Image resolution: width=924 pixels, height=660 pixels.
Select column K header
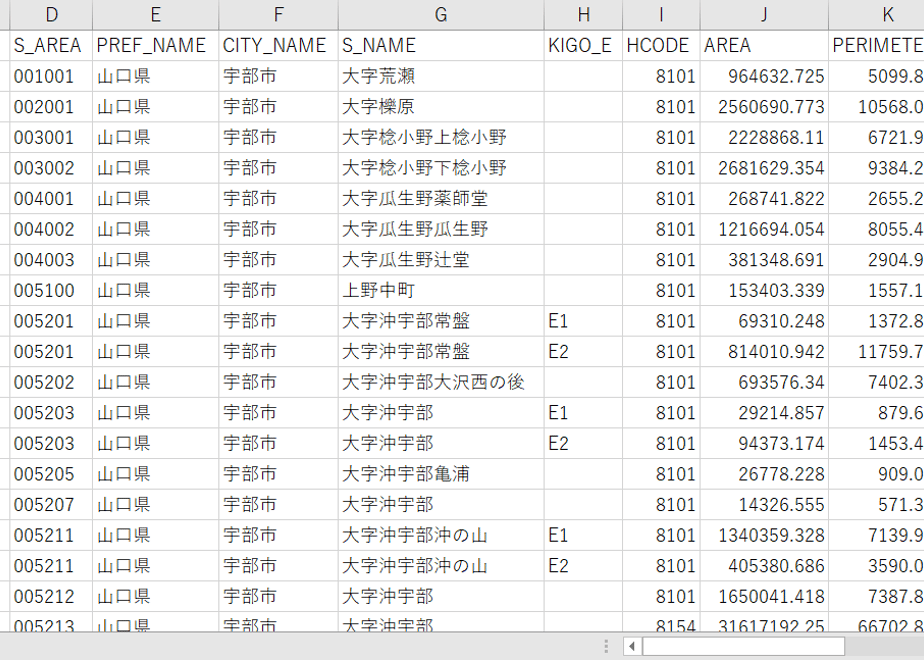point(877,15)
